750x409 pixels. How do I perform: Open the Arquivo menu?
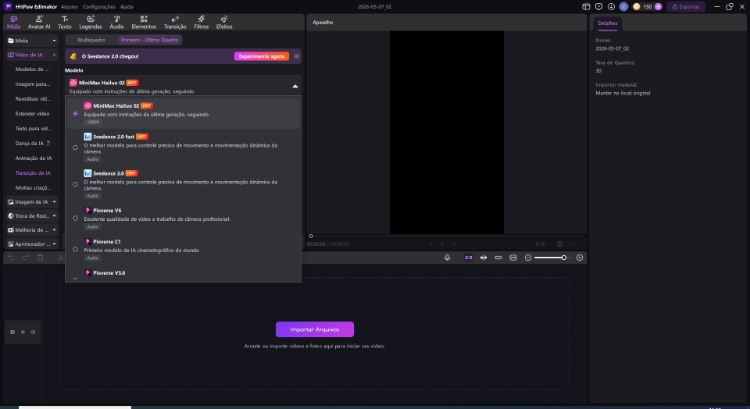[69, 7]
